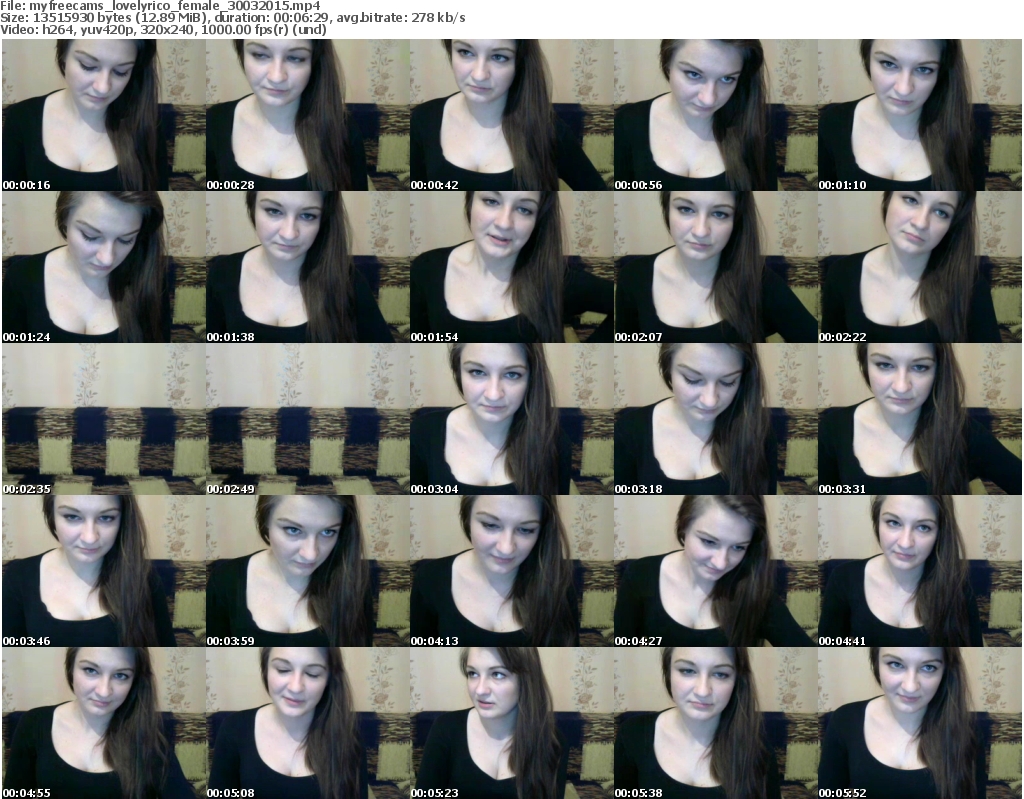
Task: Select the thumbnail frame at 00:03:31
Action: point(920,419)
